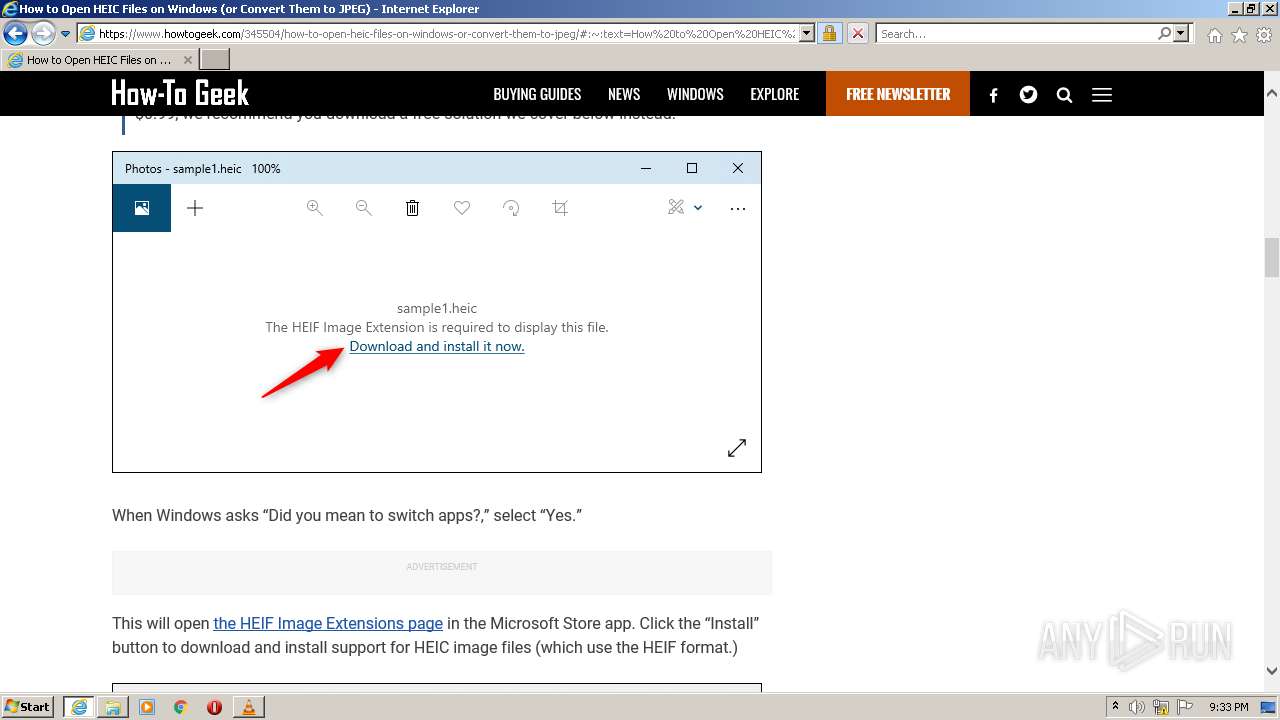The height and width of the screenshot is (720, 1280).
Task: Click the vertical scrollbar thumb
Action: [x=1272, y=257]
